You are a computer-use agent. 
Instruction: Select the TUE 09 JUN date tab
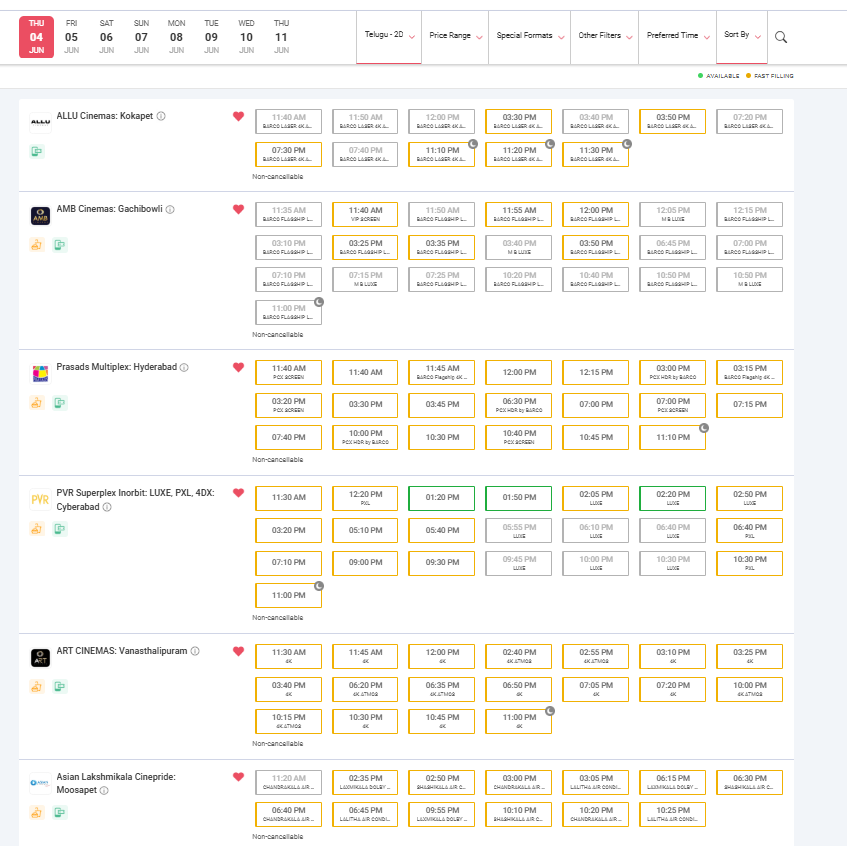(211, 37)
